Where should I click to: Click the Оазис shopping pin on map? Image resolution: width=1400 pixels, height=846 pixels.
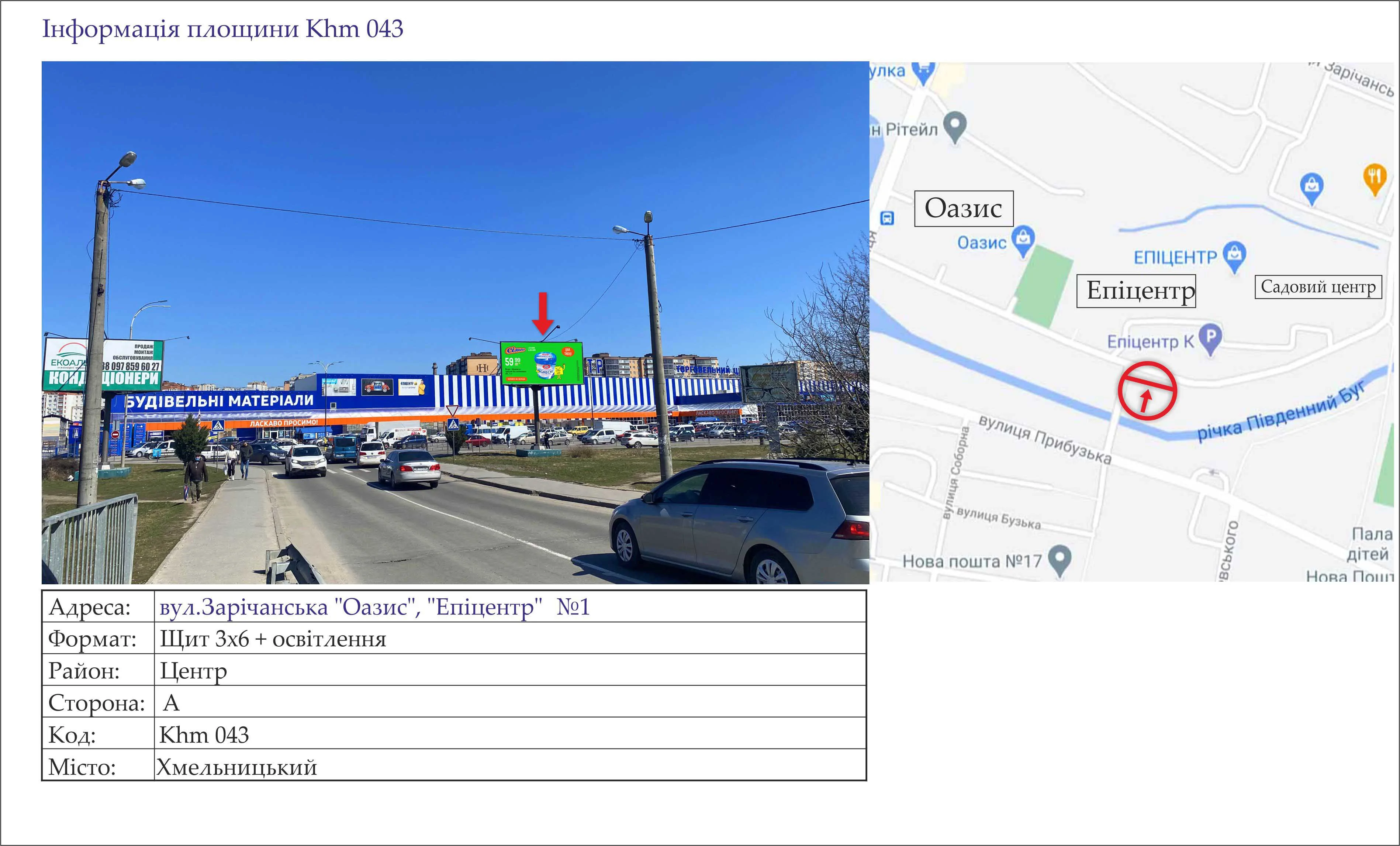[x=1023, y=240]
